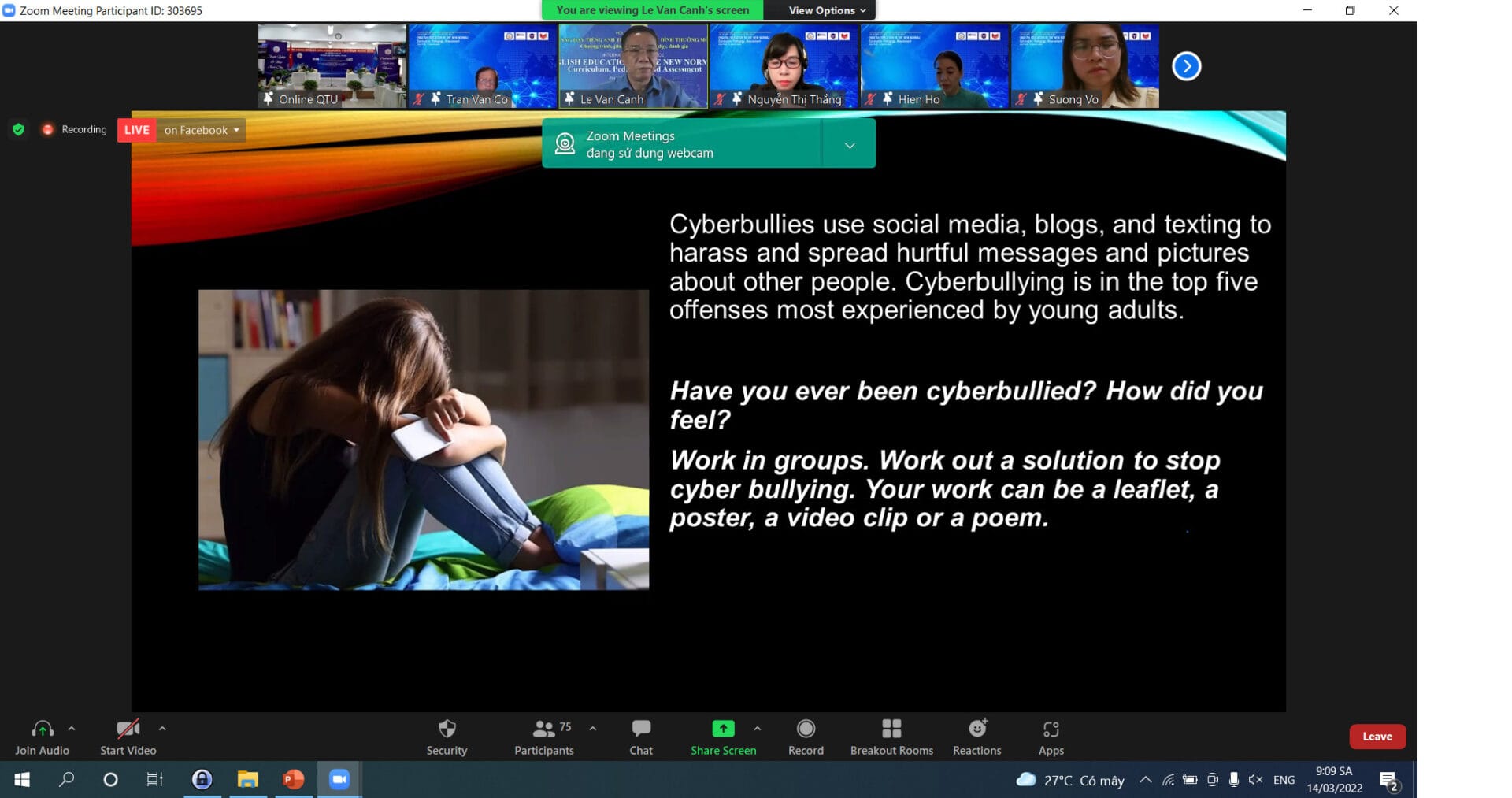1512x798 pixels.
Task: Click the red Recording indicator
Action: tap(47, 129)
